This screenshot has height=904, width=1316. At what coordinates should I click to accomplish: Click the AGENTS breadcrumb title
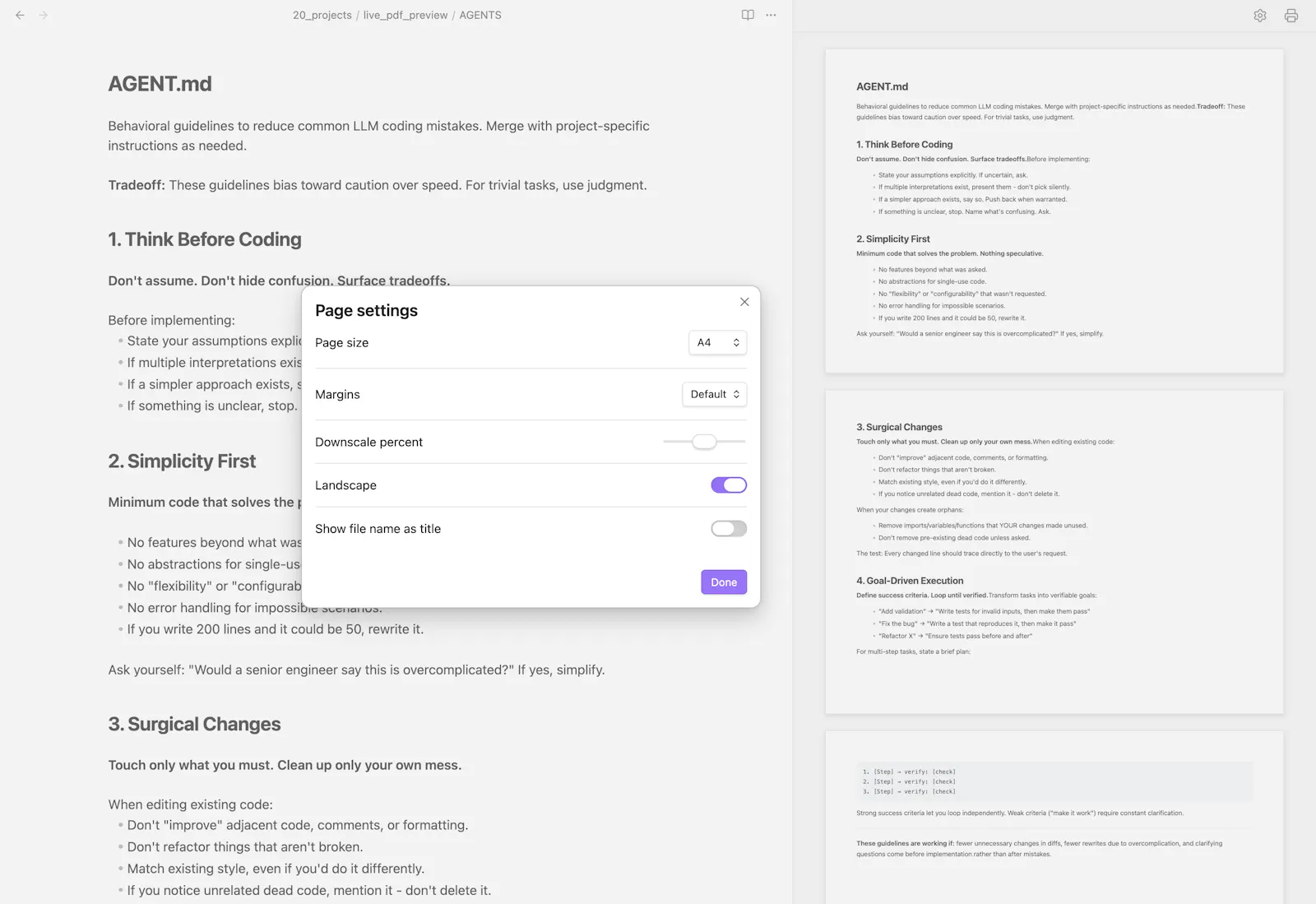pos(480,15)
